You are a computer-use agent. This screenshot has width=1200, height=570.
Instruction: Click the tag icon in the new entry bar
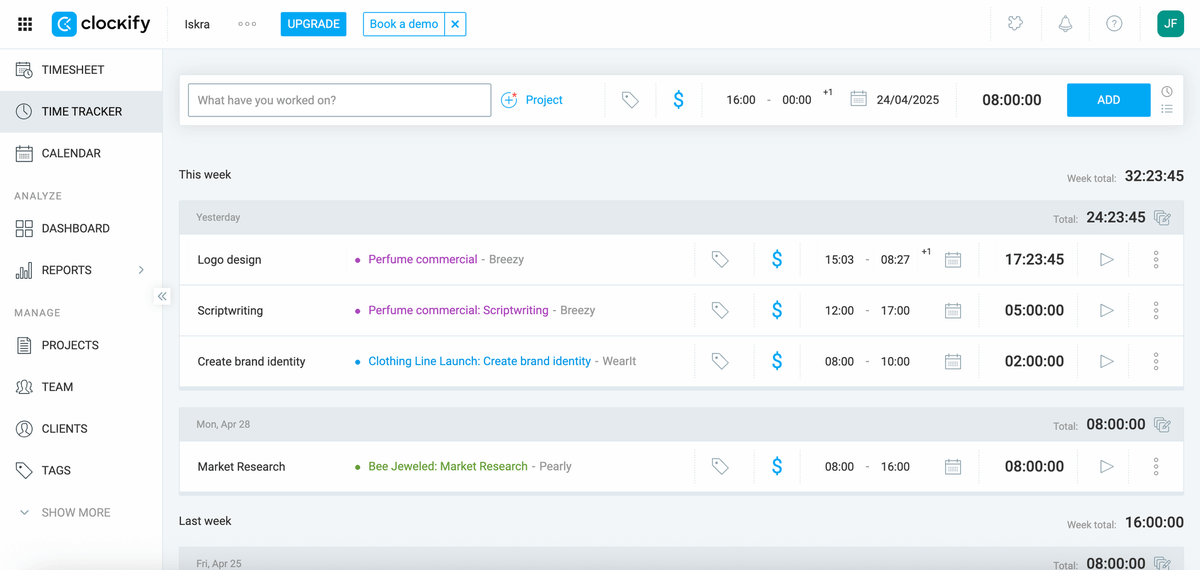click(x=630, y=100)
